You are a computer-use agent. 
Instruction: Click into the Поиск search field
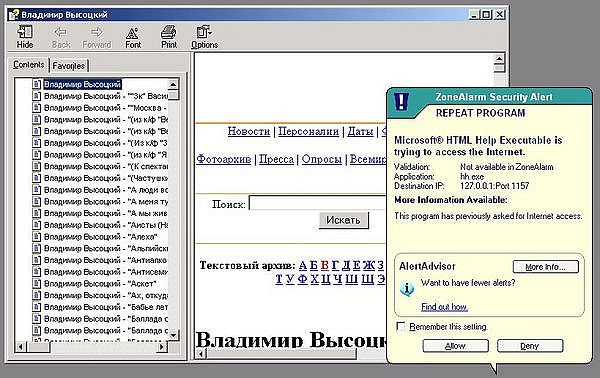318,203
